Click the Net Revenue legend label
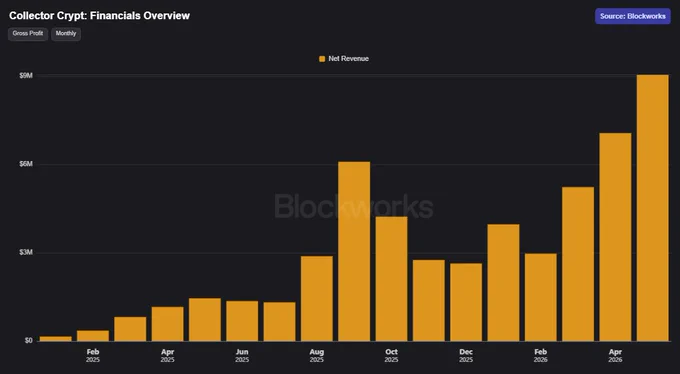This screenshot has height=374, width=680. tap(349, 59)
